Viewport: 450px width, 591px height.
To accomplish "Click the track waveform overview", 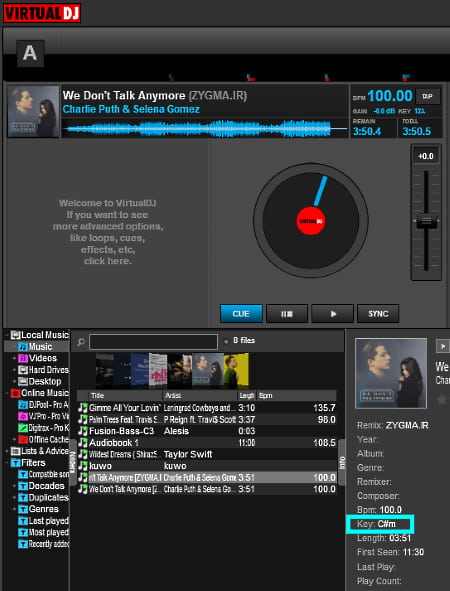I will 205,129.
